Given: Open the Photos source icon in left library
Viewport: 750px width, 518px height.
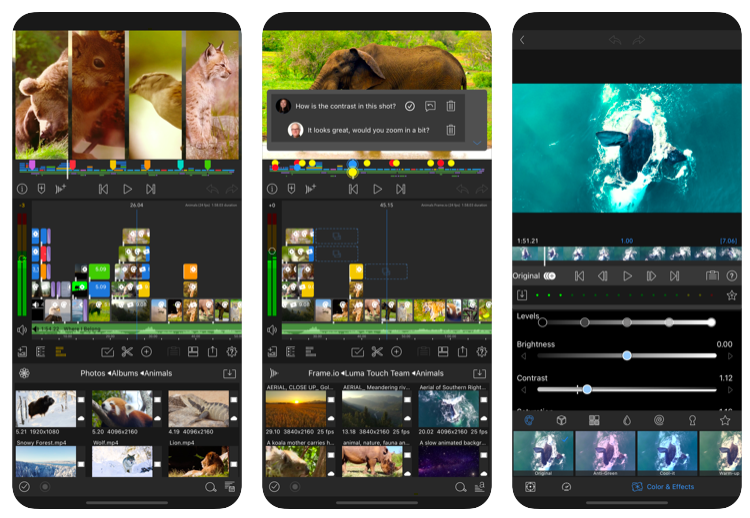Looking at the screenshot, I should pyautogui.click(x=25, y=373).
